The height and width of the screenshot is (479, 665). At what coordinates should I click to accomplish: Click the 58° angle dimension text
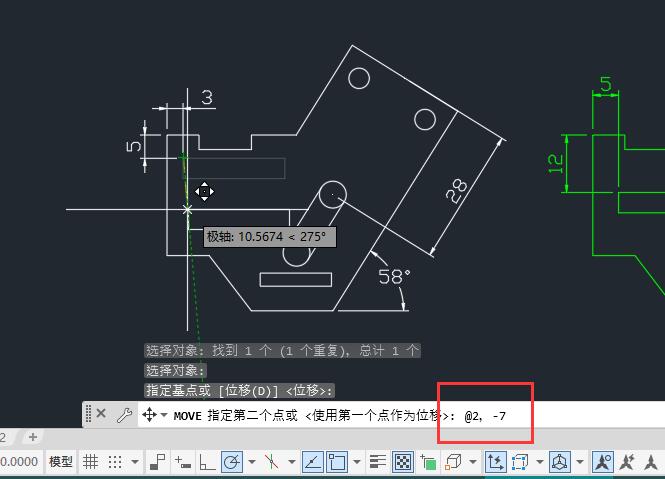pyautogui.click(x=394, y=277)
